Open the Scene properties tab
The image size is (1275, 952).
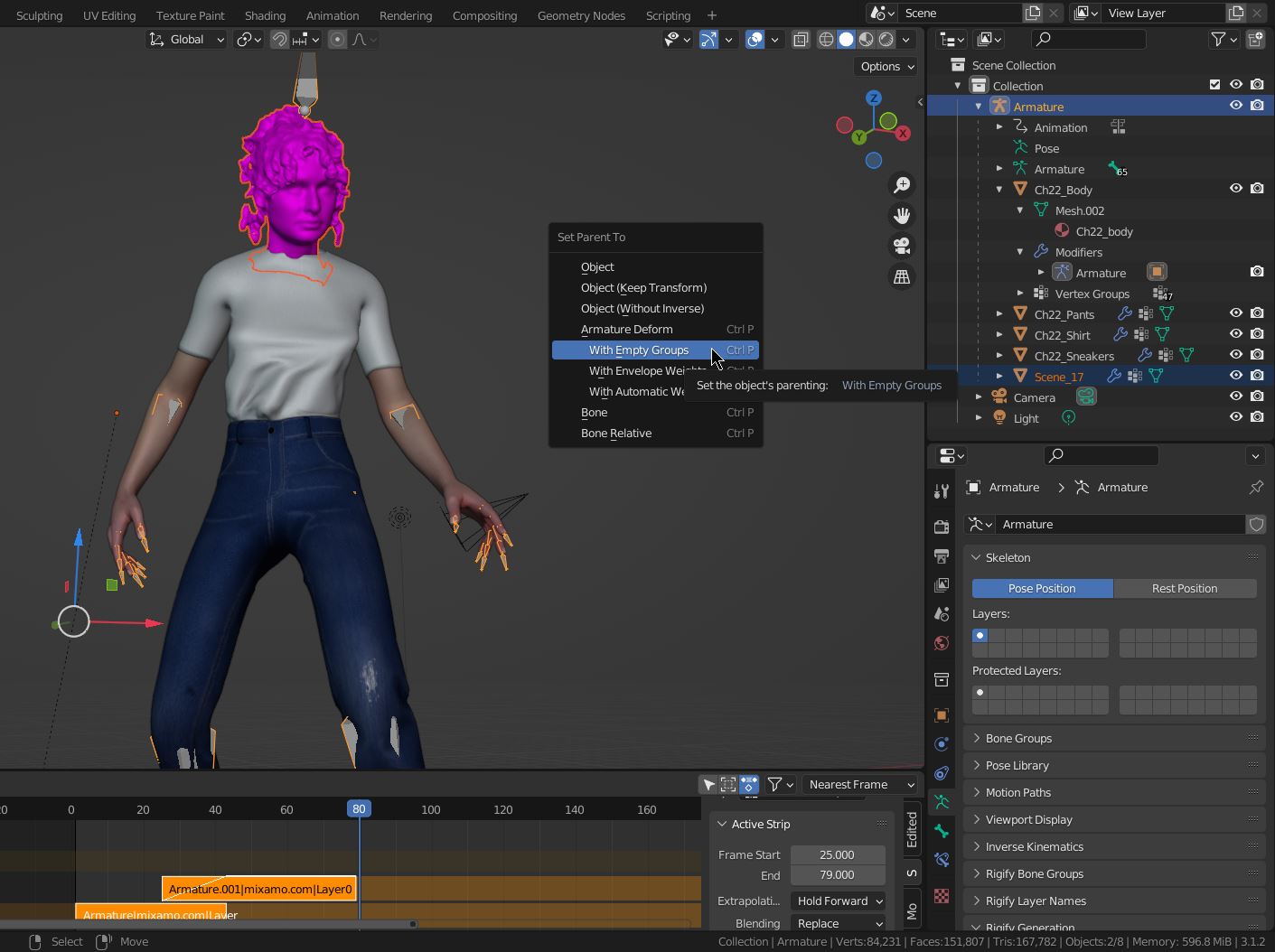(942, 614)
